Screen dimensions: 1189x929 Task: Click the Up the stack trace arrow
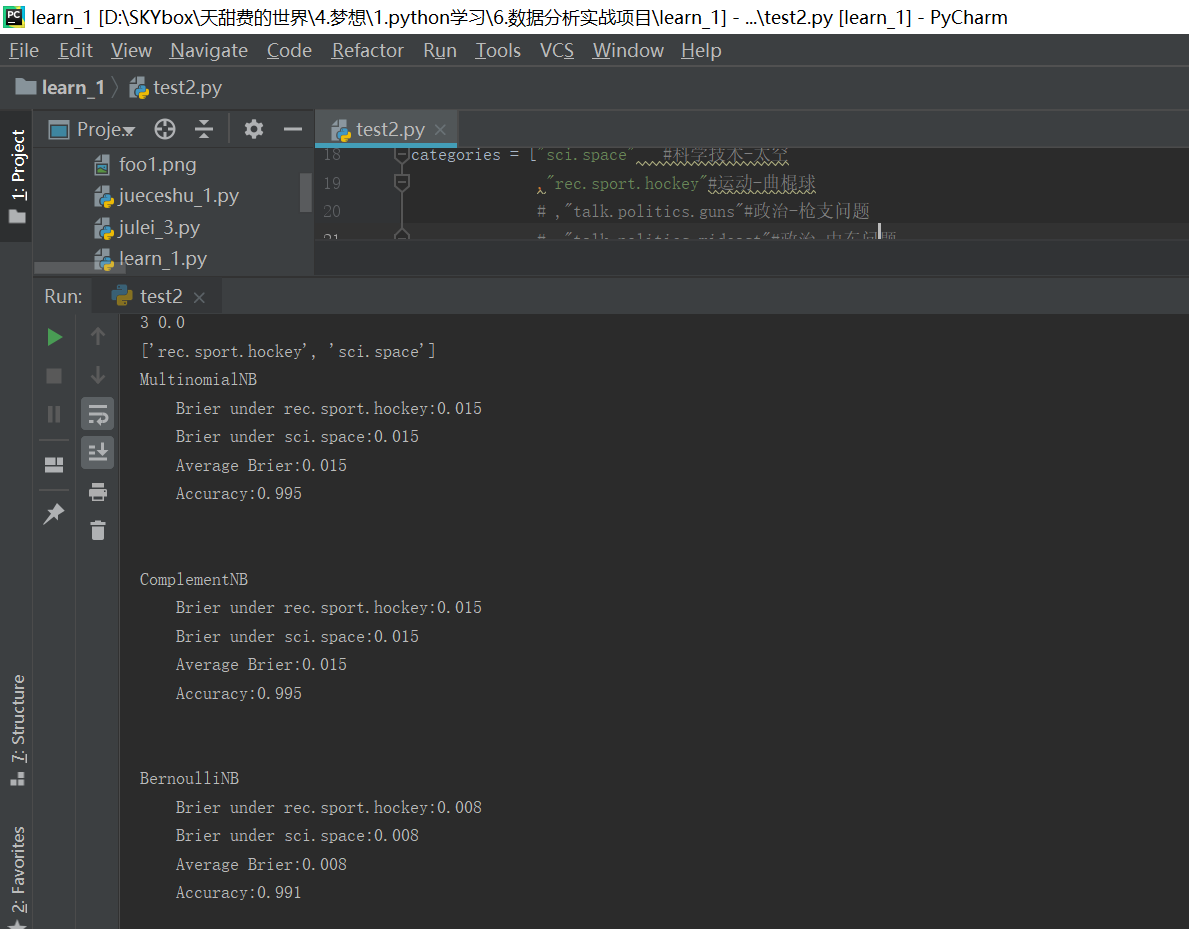98,336
